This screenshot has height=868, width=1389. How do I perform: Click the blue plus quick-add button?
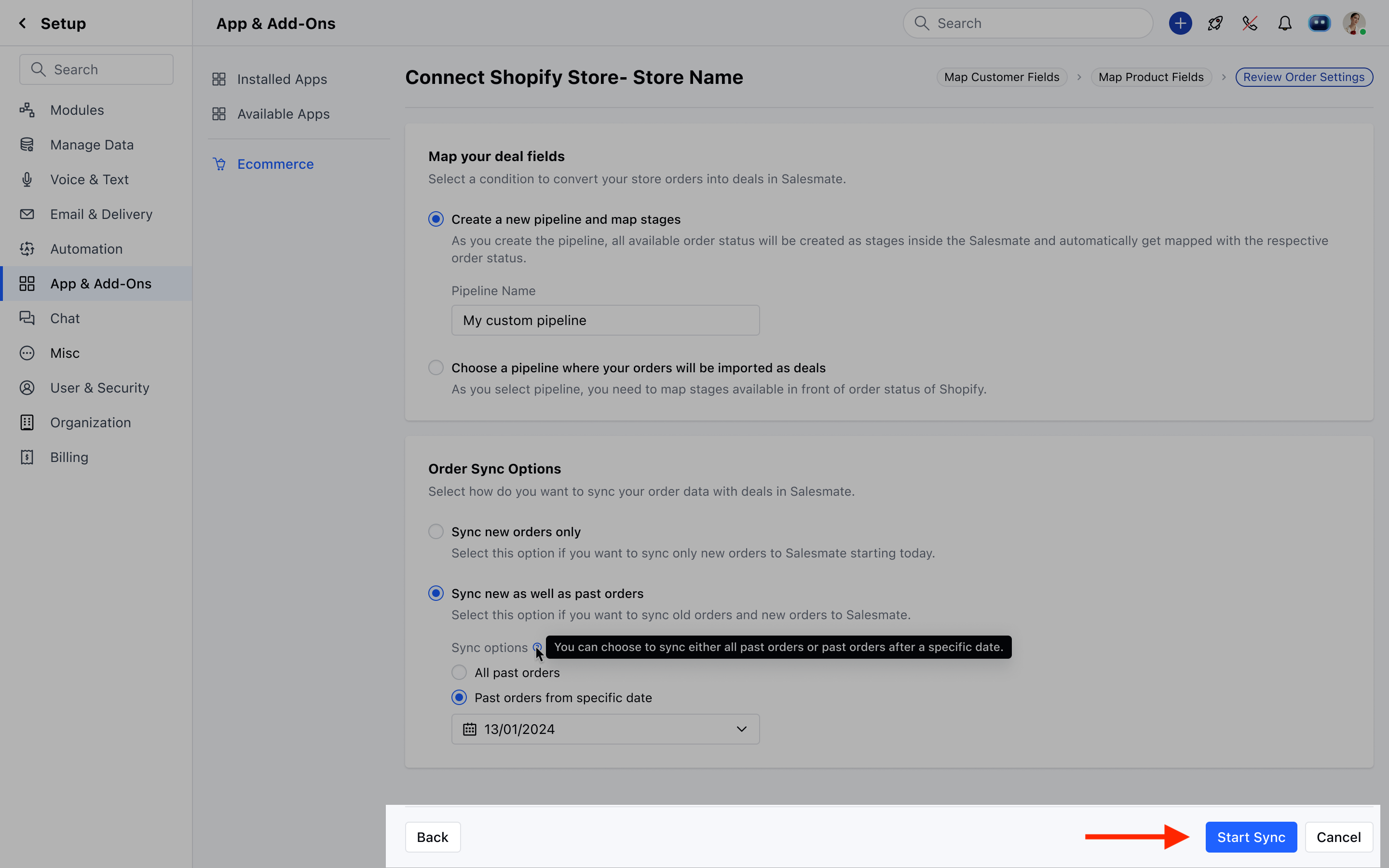1180,23
